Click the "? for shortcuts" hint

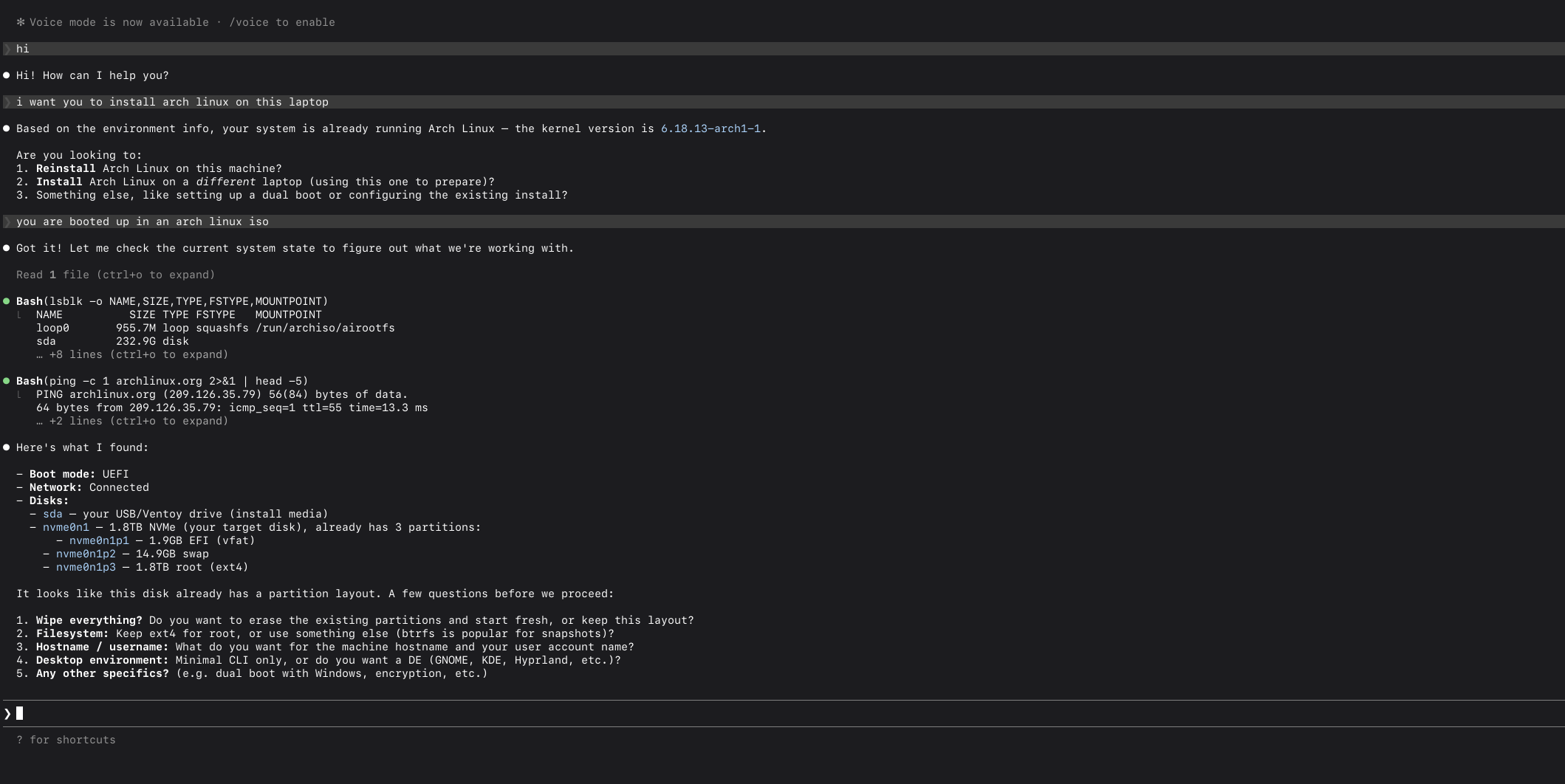[66, 740]
